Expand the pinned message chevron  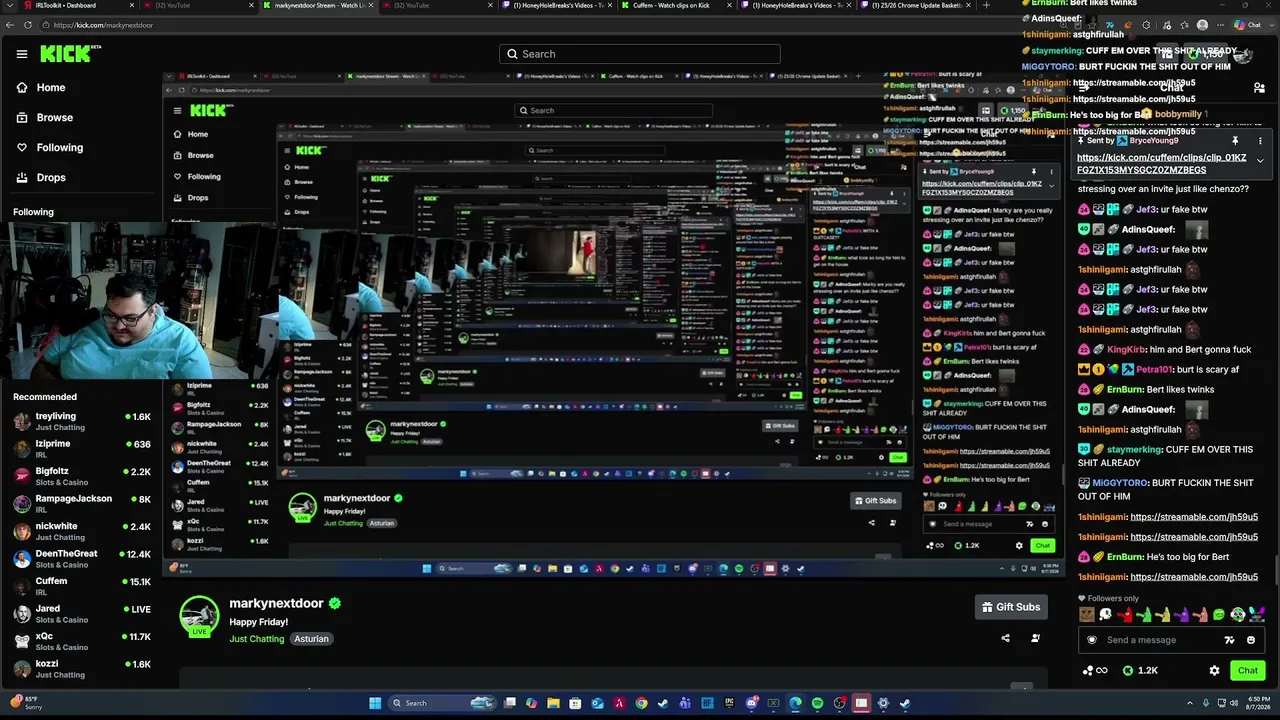pyautogui.click(x=1260, y=160)
